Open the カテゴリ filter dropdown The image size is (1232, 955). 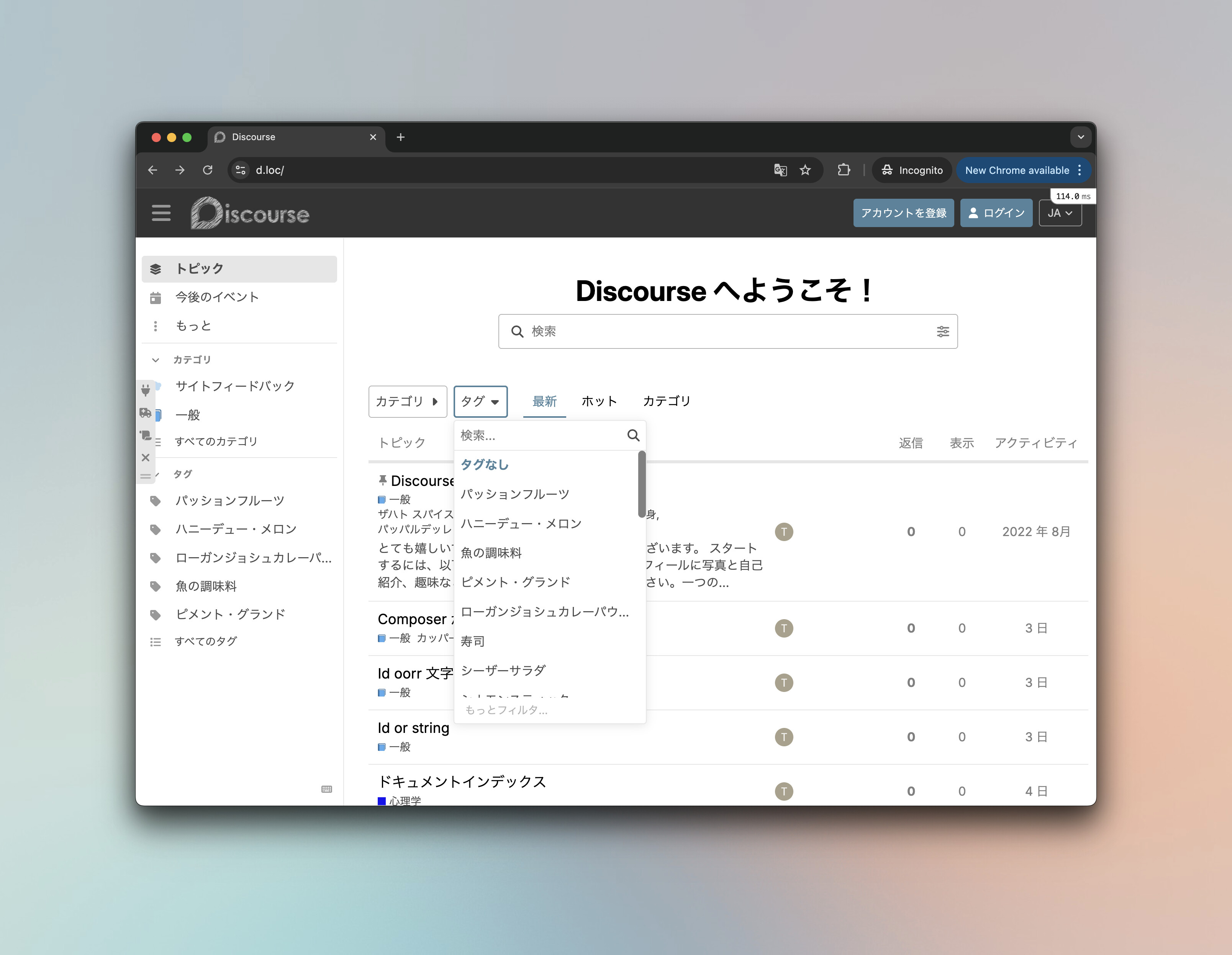click(407, 401)
